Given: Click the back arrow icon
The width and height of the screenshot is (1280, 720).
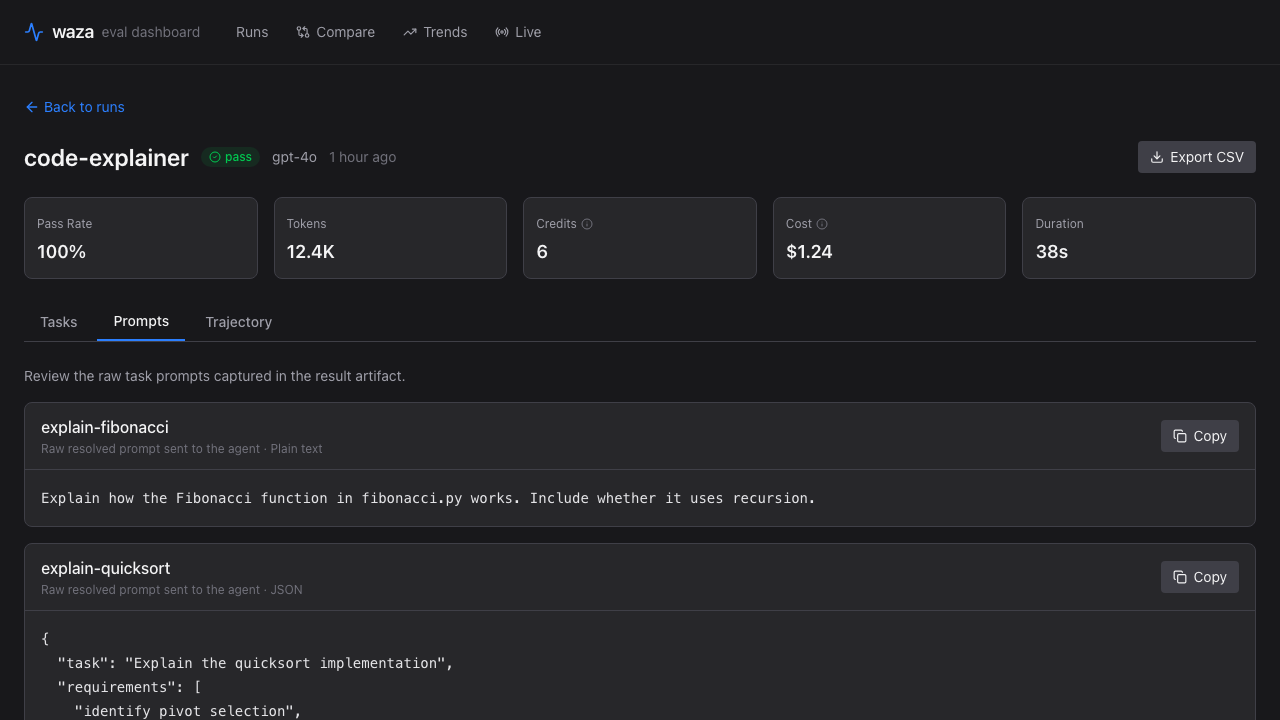Looking at the screenshot, I should 32,107.
